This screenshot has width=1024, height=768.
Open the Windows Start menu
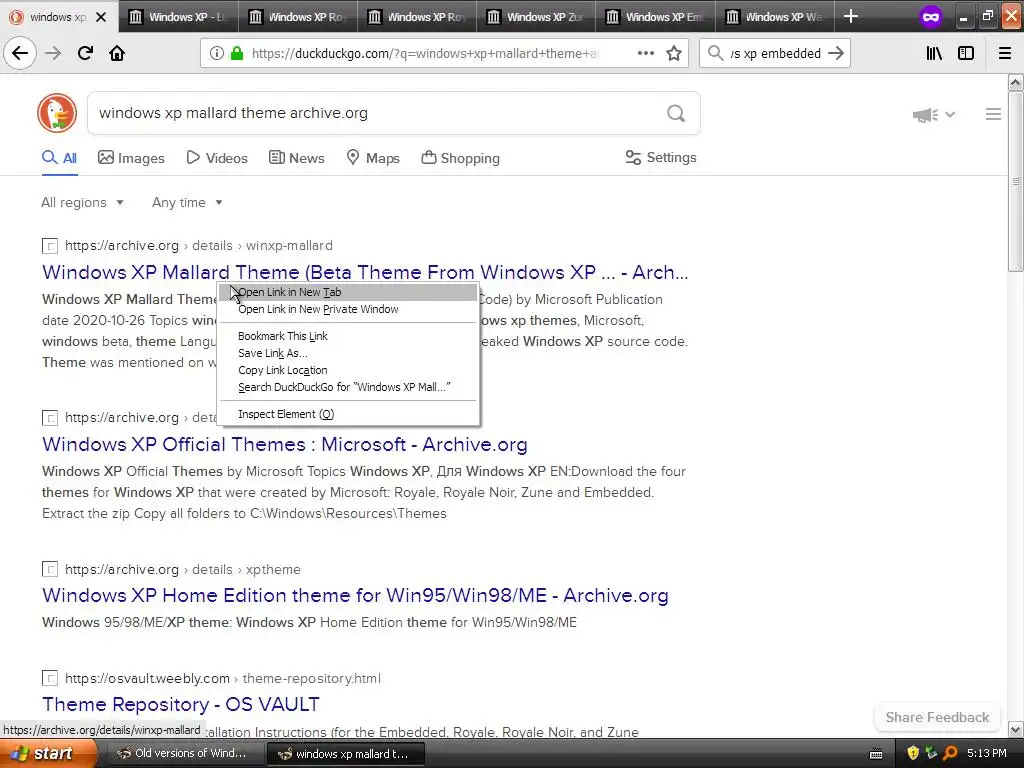click(x=48, y=753)
